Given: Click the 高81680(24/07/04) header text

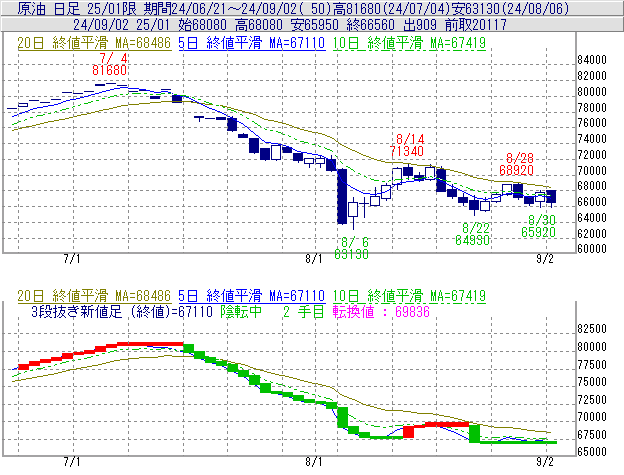Looking at the screenshot, I should (390, 9).
